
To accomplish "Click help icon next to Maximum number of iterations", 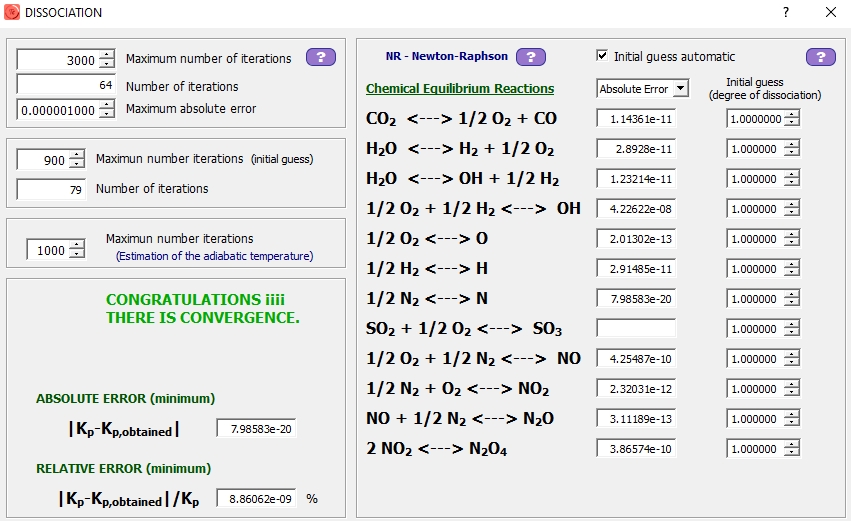I will [321, 57].
